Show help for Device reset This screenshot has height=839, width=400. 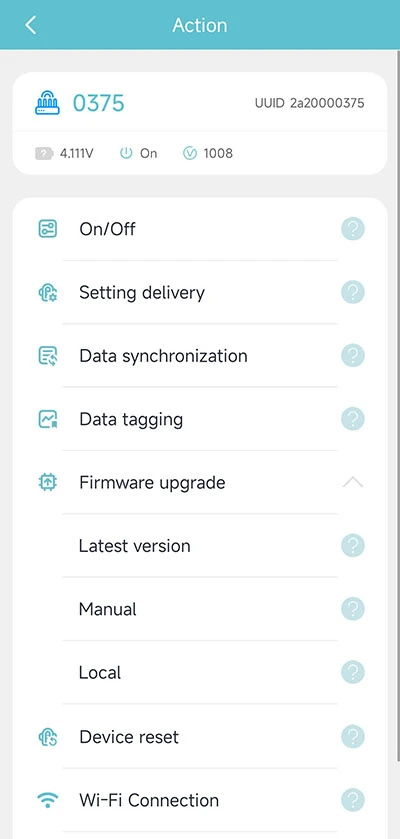[353, 737]
